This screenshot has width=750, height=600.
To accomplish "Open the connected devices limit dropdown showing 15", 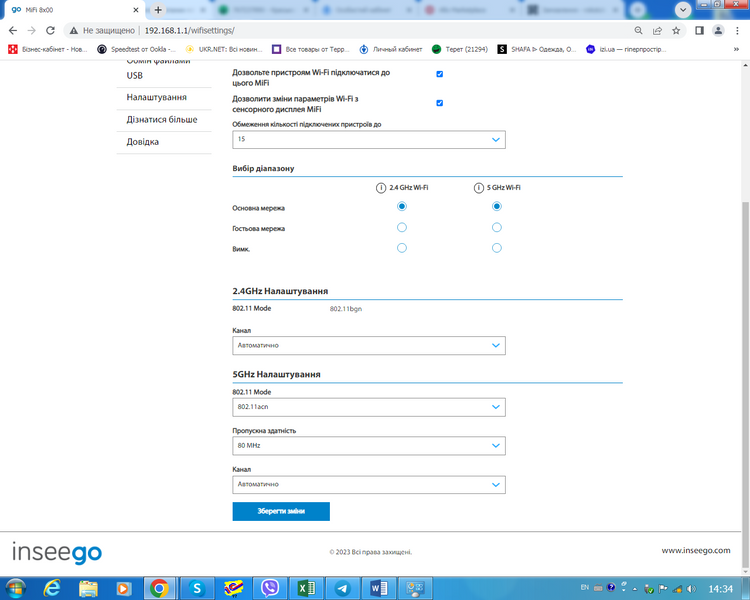I will click(369, 140).
